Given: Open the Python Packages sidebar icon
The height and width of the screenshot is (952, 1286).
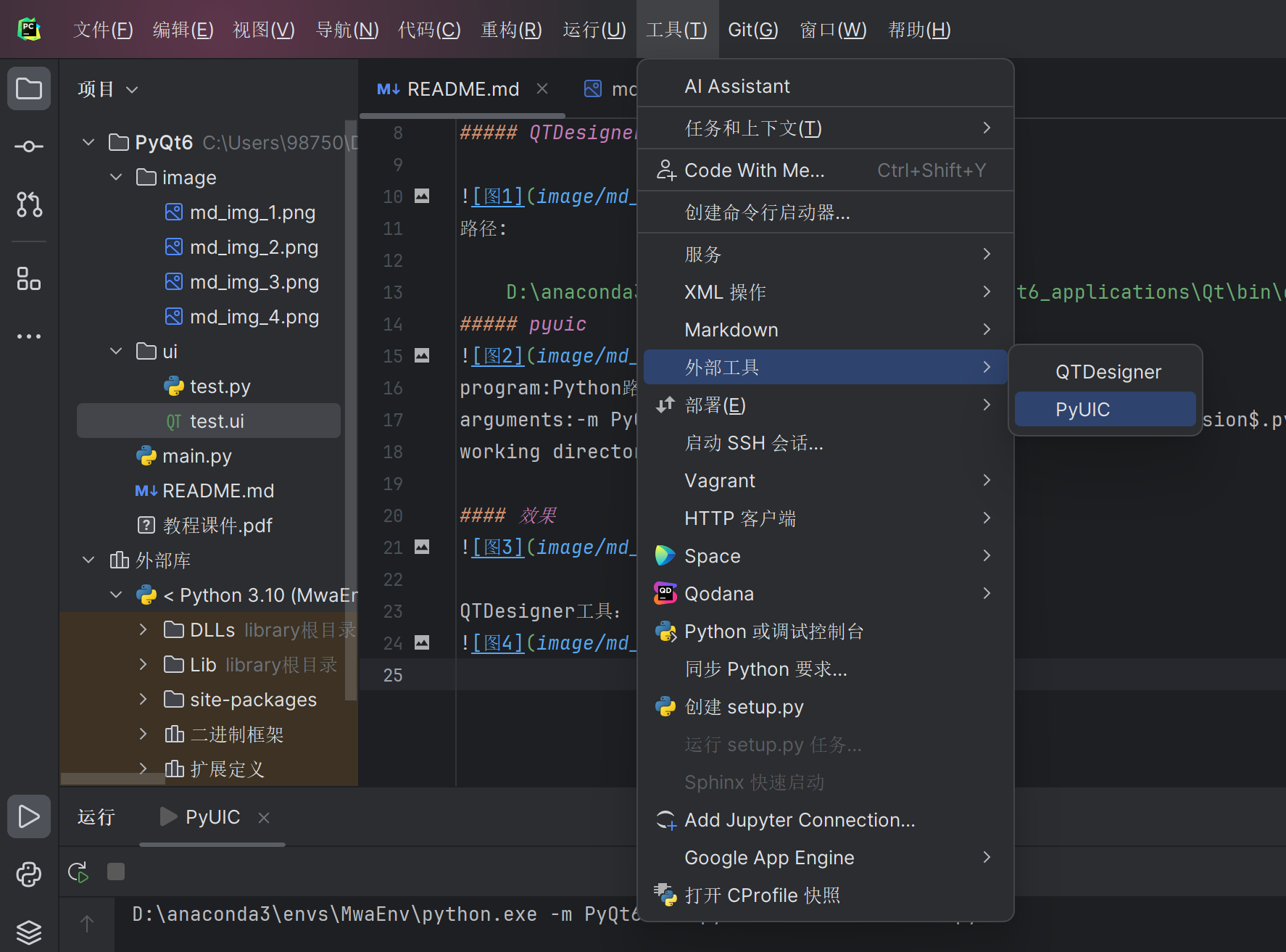Looking at the screenshot, I should point(29,874).
